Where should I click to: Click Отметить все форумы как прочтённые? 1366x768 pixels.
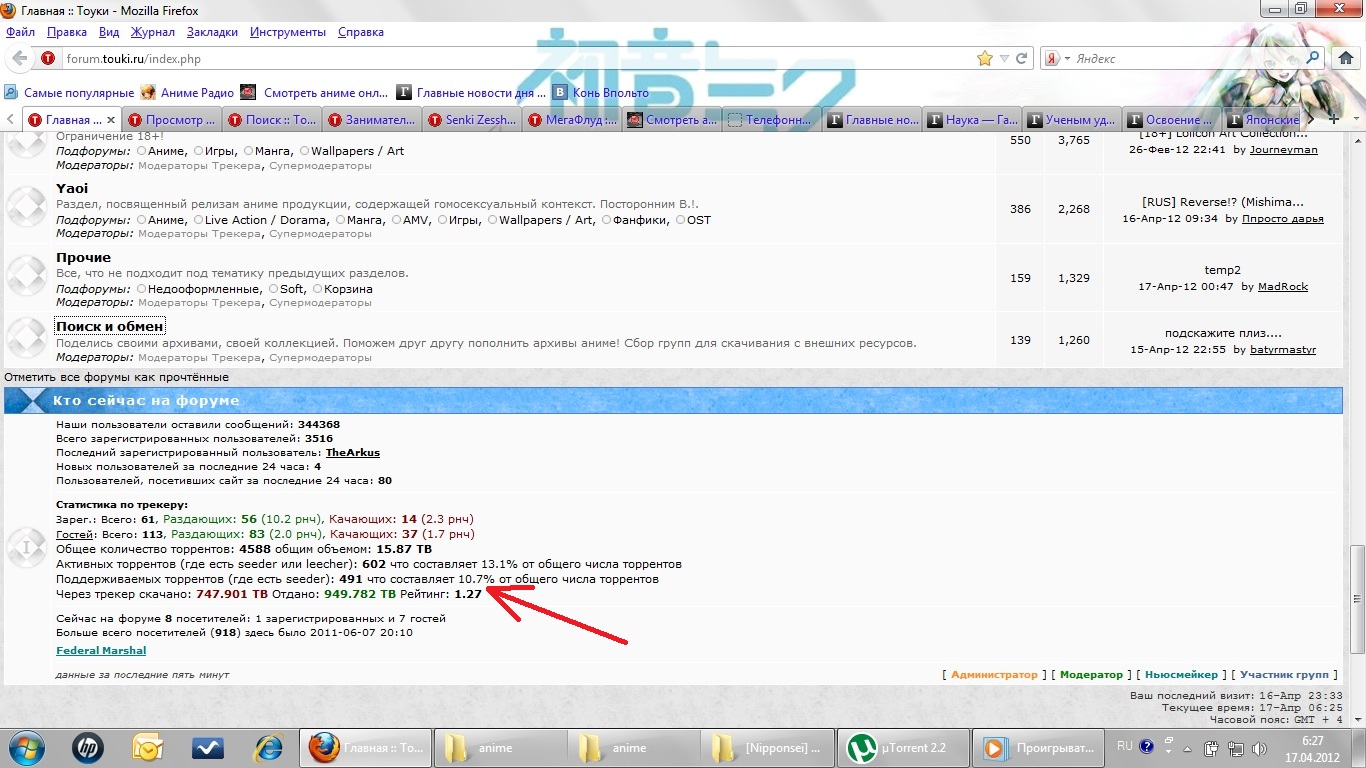116,377
